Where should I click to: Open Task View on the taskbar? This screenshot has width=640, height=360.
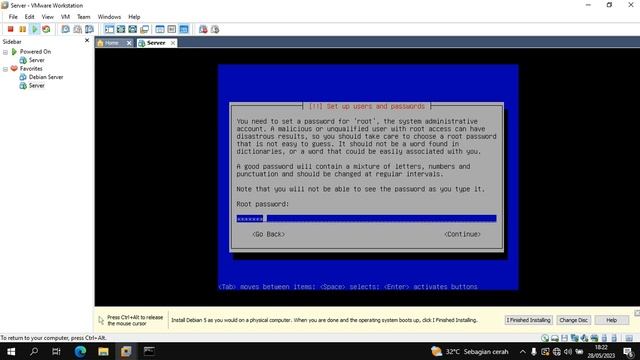[x=56, y=351]
